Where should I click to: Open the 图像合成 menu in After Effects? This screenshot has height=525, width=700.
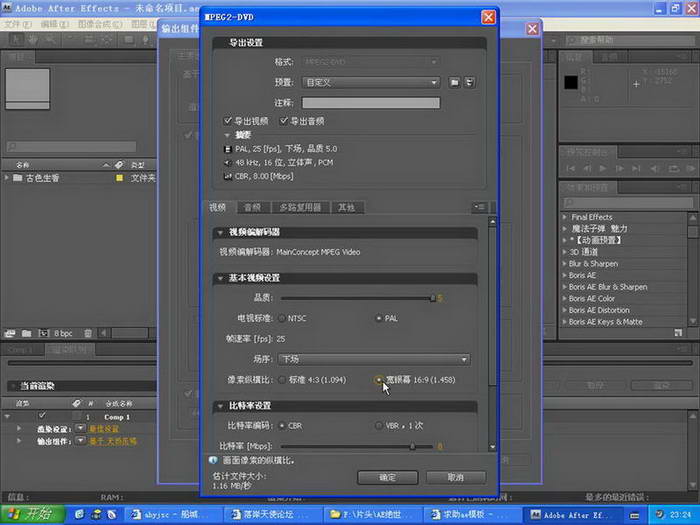(x=100, y=24)
